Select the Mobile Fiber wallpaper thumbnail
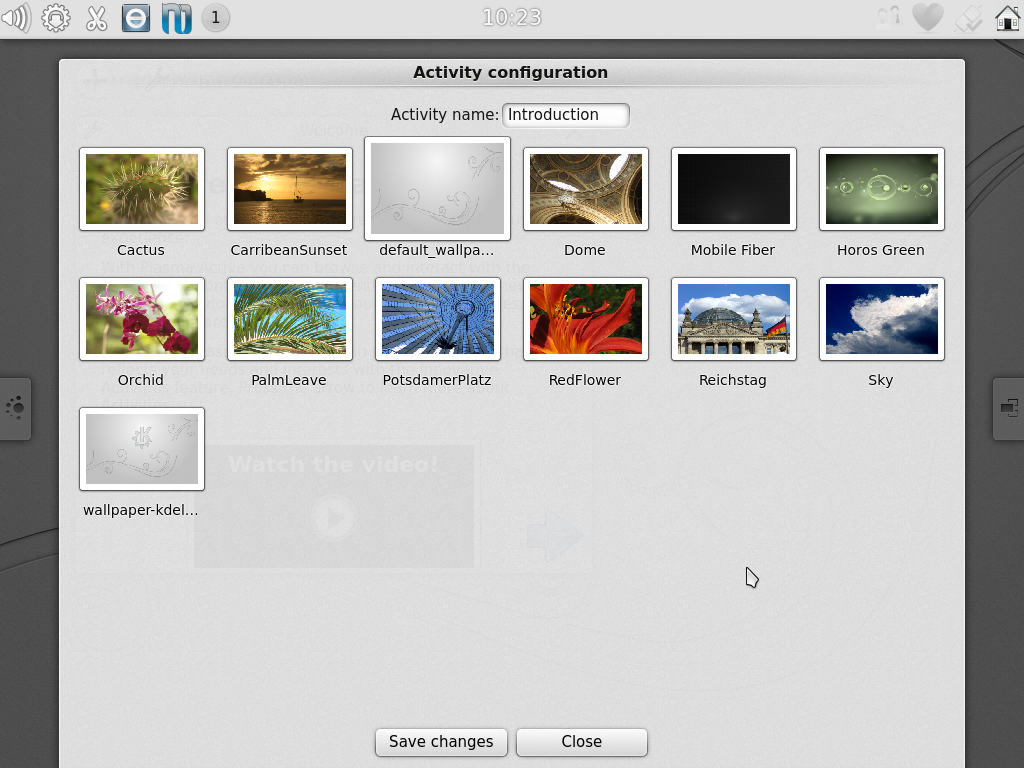Screen dimensions: 1024x768 (x=734, y=189)
